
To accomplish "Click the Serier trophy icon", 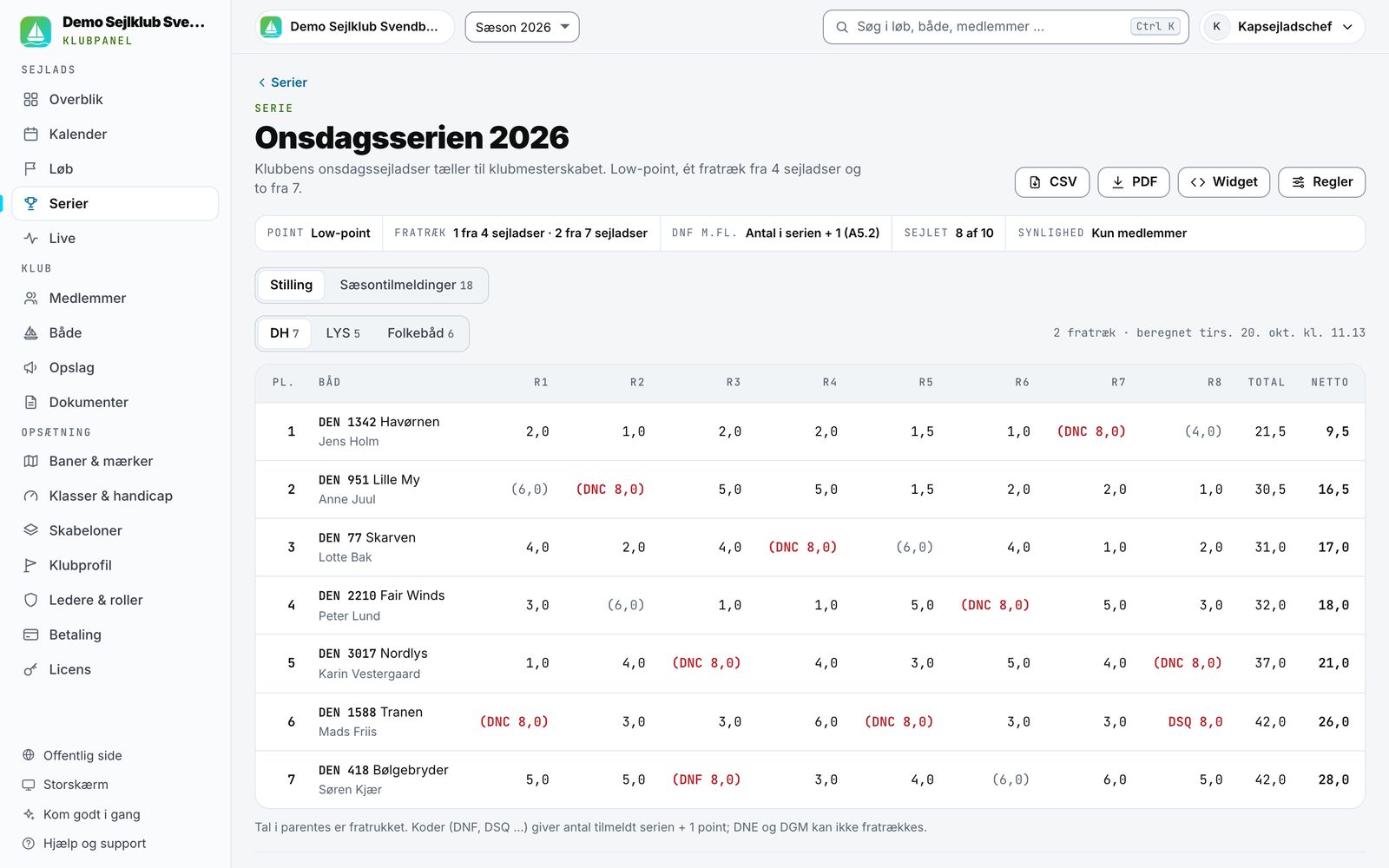I will coord(31,204).
